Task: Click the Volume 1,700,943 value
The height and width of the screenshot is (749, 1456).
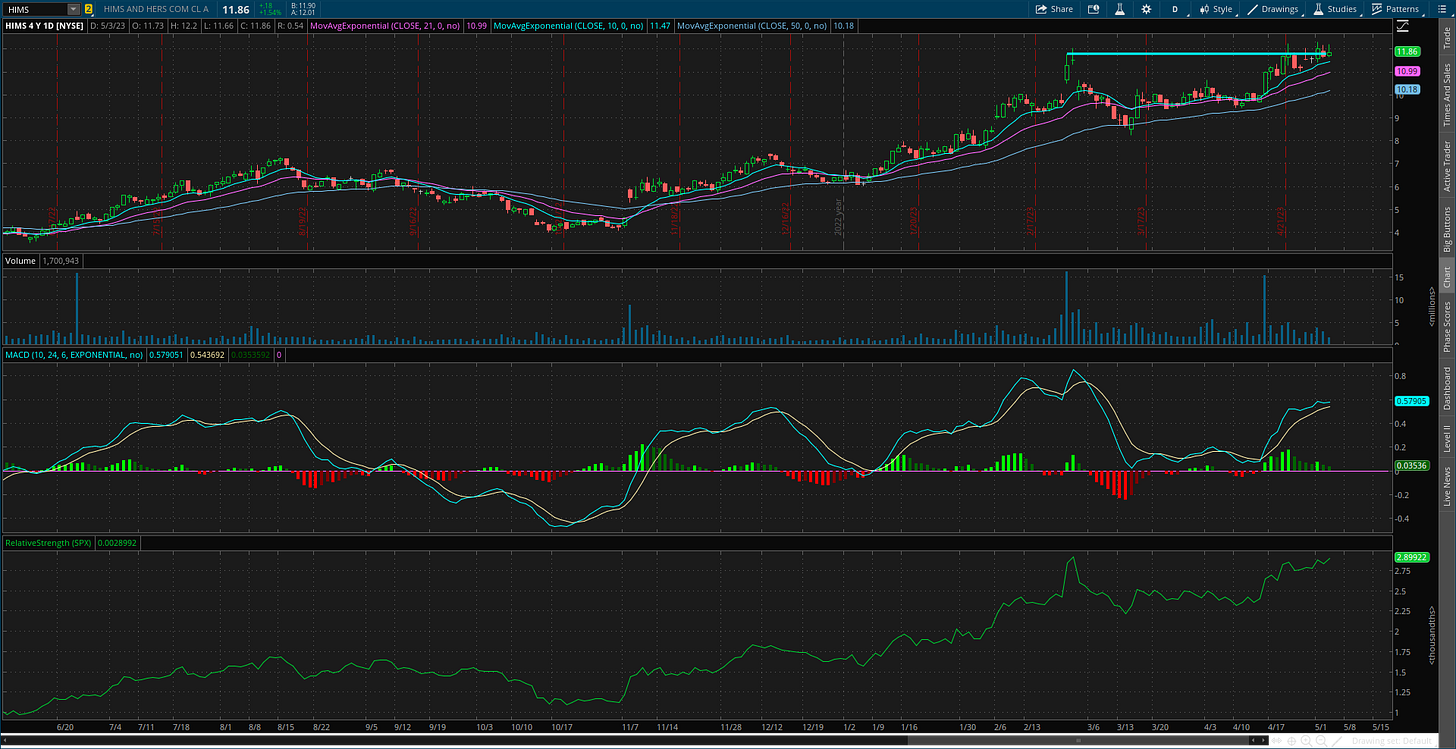Action: (x=61, y=261)
